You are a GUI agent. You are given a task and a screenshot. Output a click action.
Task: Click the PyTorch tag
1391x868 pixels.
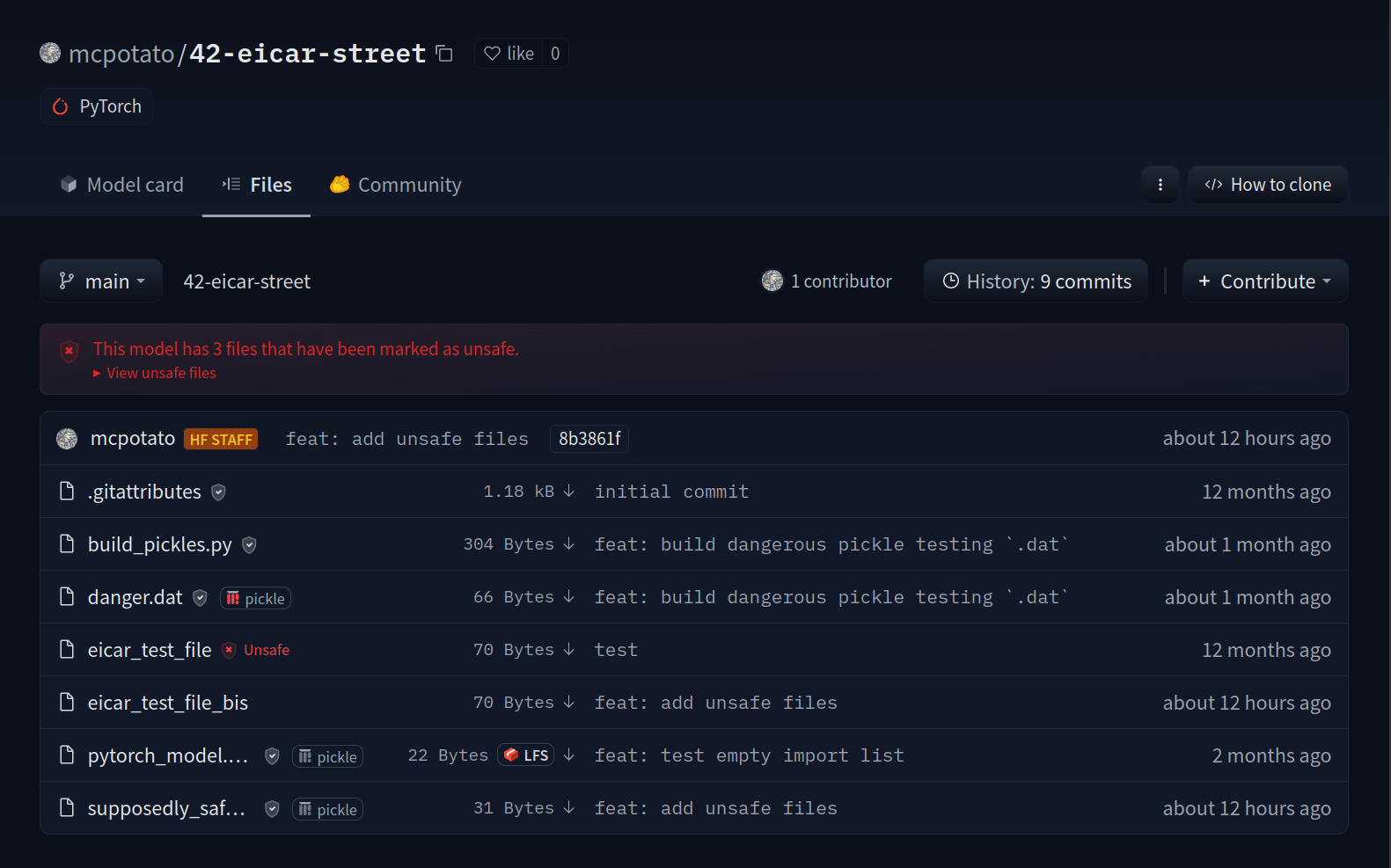(97, 106)
